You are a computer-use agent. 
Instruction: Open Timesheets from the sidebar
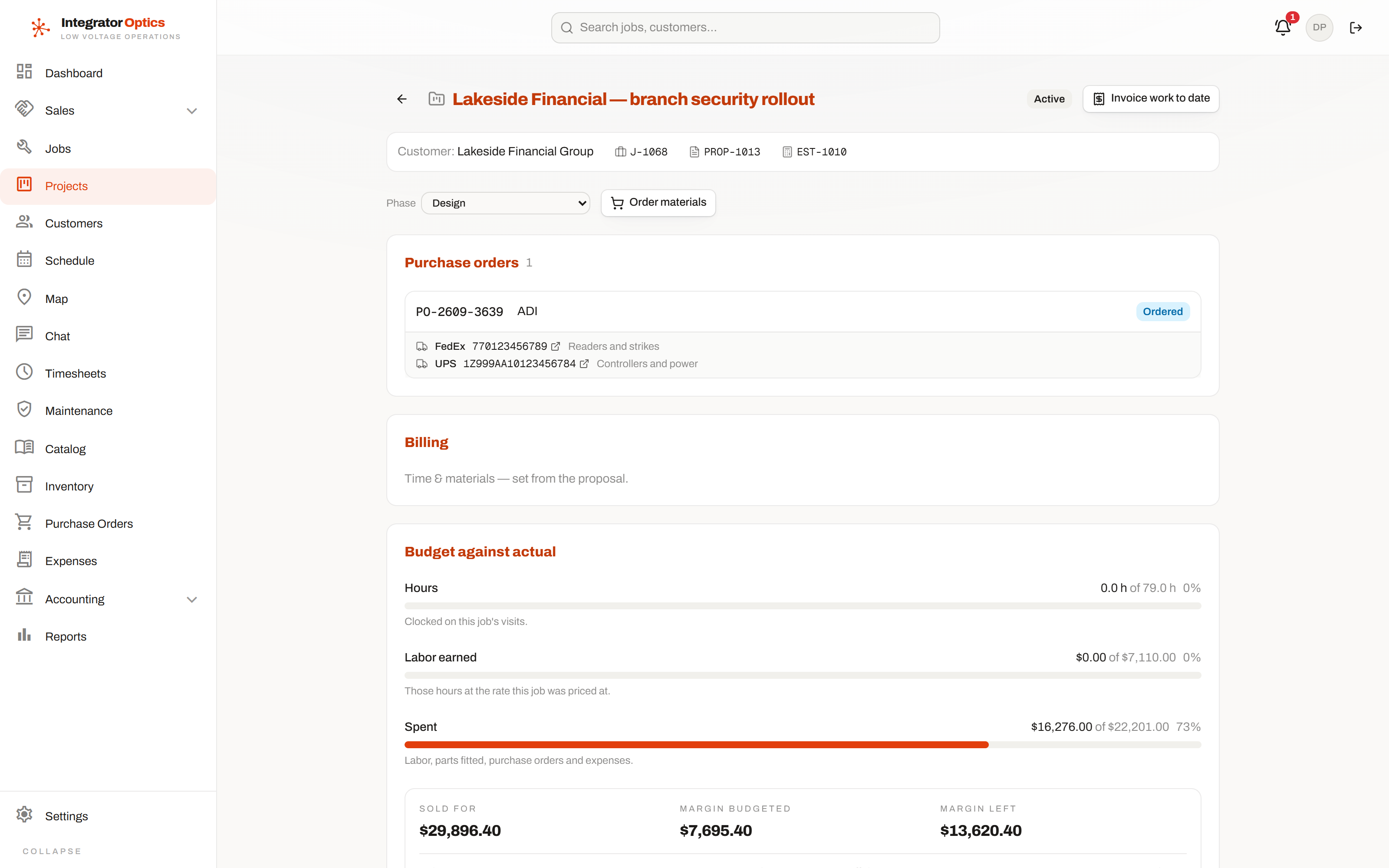pos(108,374)
